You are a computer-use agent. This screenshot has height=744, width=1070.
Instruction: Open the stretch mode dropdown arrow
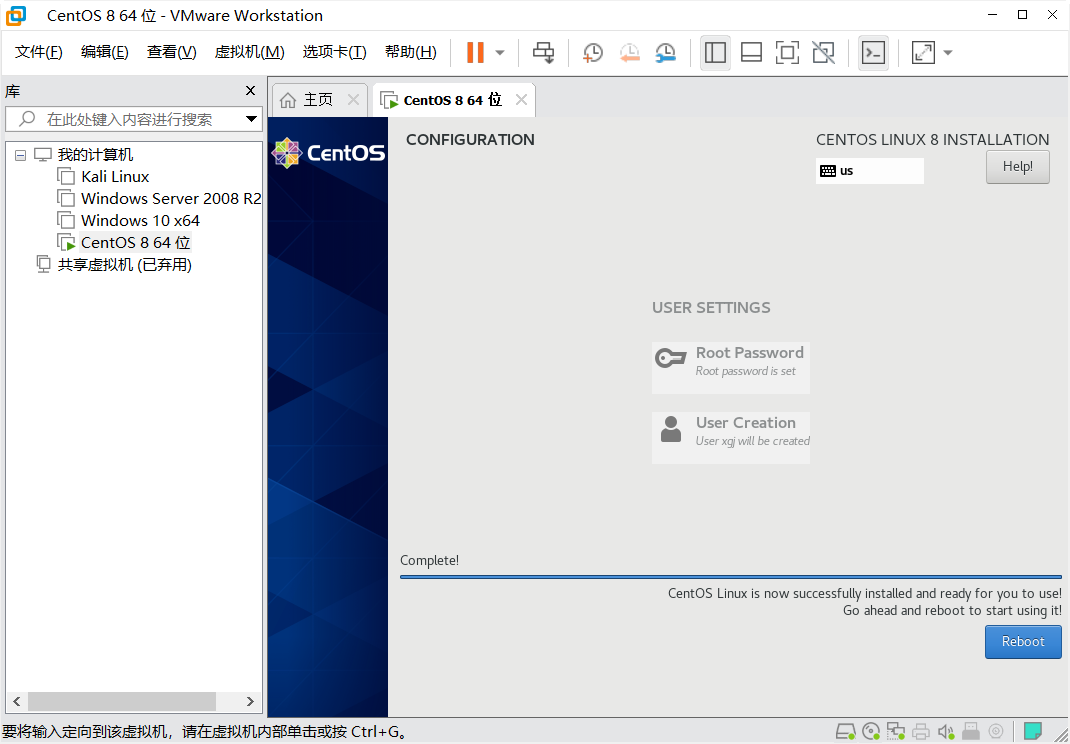pyautogui.click(x=948, y=53)
